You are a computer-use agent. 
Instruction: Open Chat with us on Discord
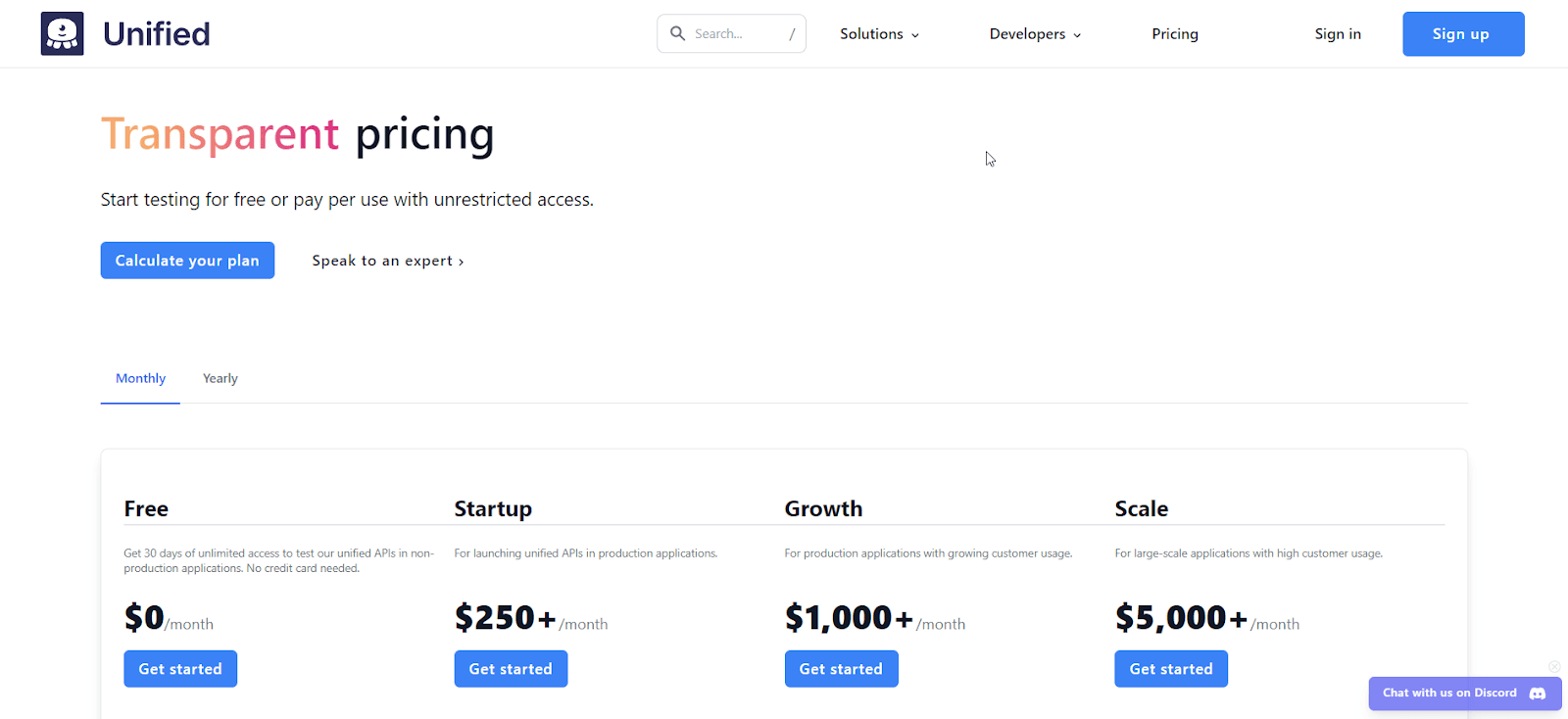(1448, 694)
